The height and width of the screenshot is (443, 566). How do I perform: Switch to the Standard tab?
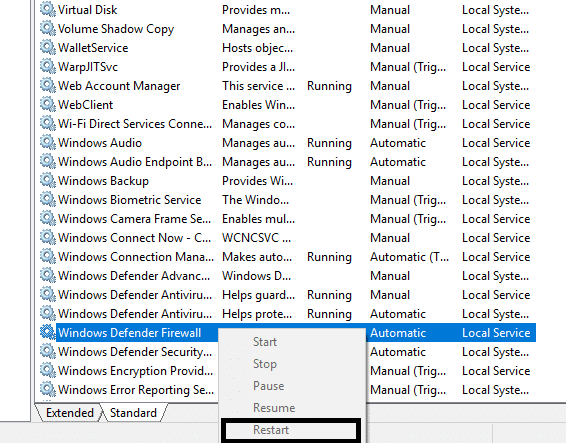click(133, 413)
